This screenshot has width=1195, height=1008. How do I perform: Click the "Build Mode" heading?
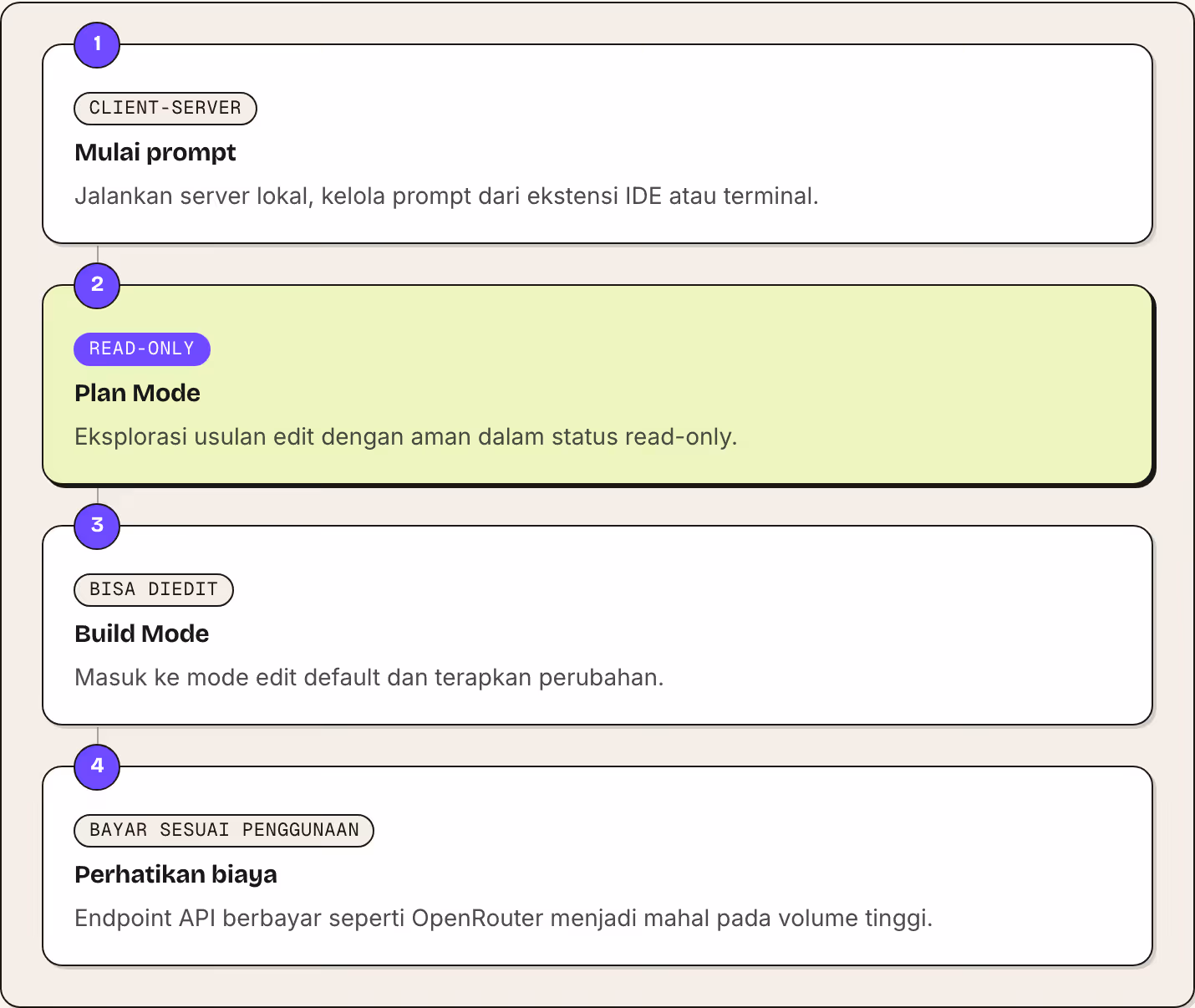point(141,634)
